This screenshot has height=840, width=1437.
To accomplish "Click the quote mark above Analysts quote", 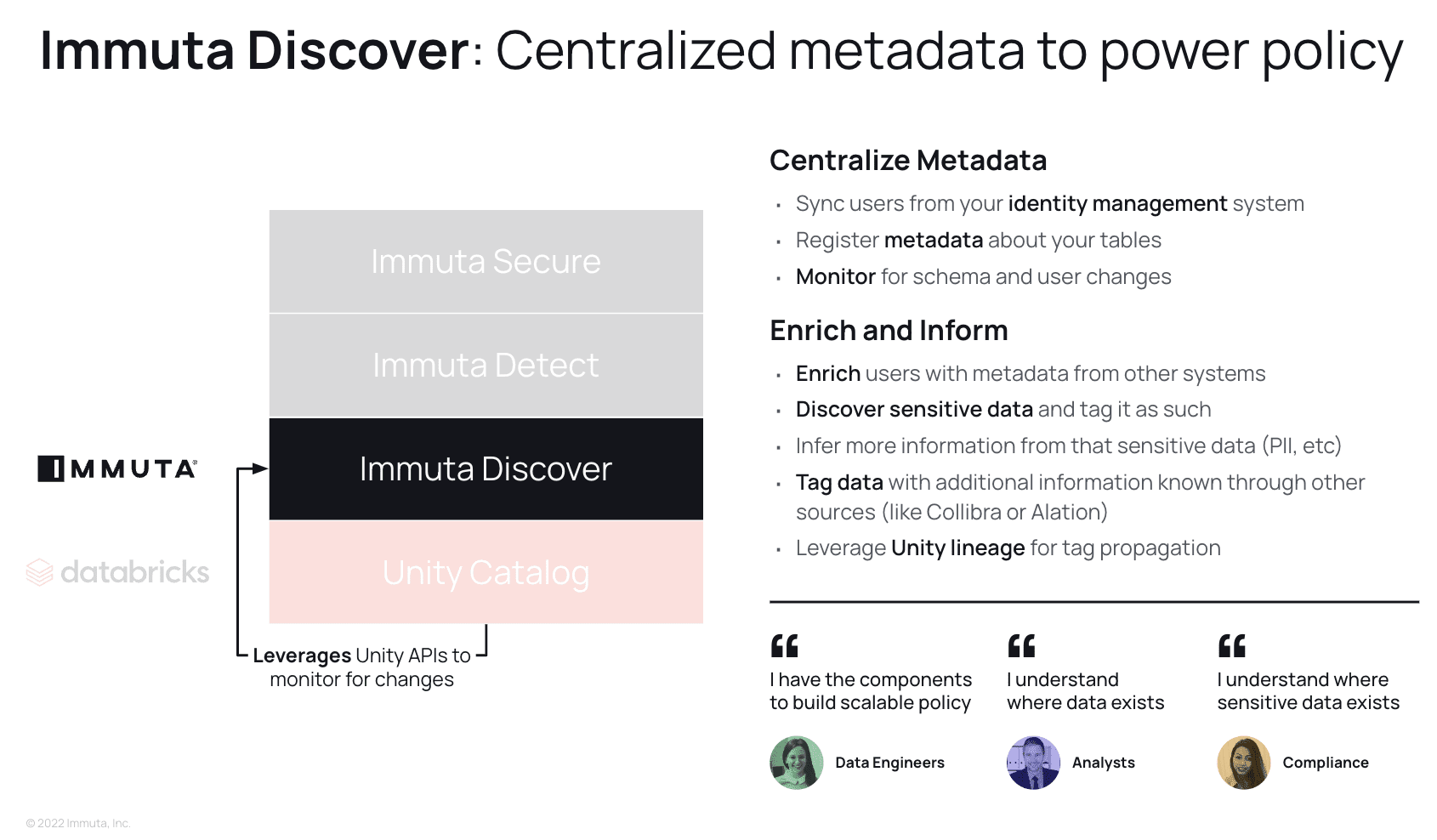I will (x=1021, y=646).
